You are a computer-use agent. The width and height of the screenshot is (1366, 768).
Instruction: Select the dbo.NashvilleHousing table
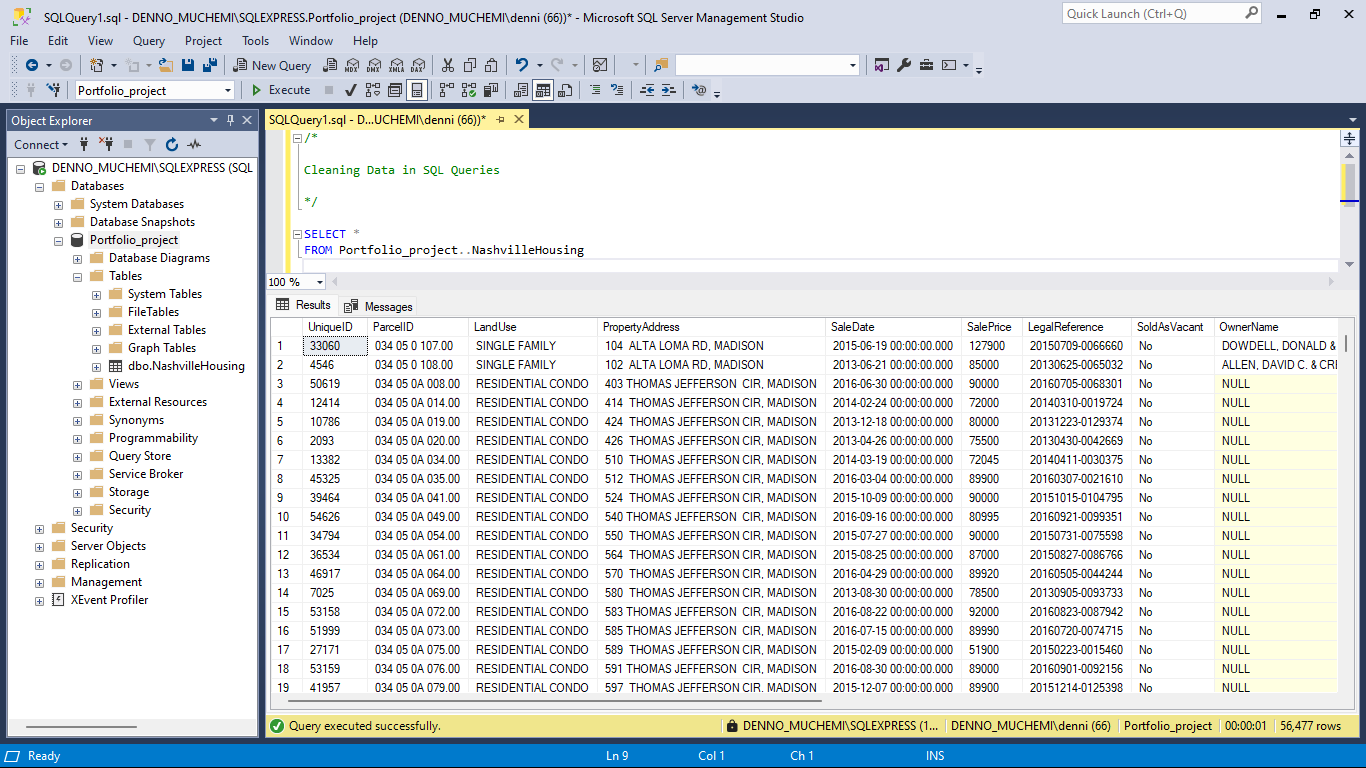point(186,366)
